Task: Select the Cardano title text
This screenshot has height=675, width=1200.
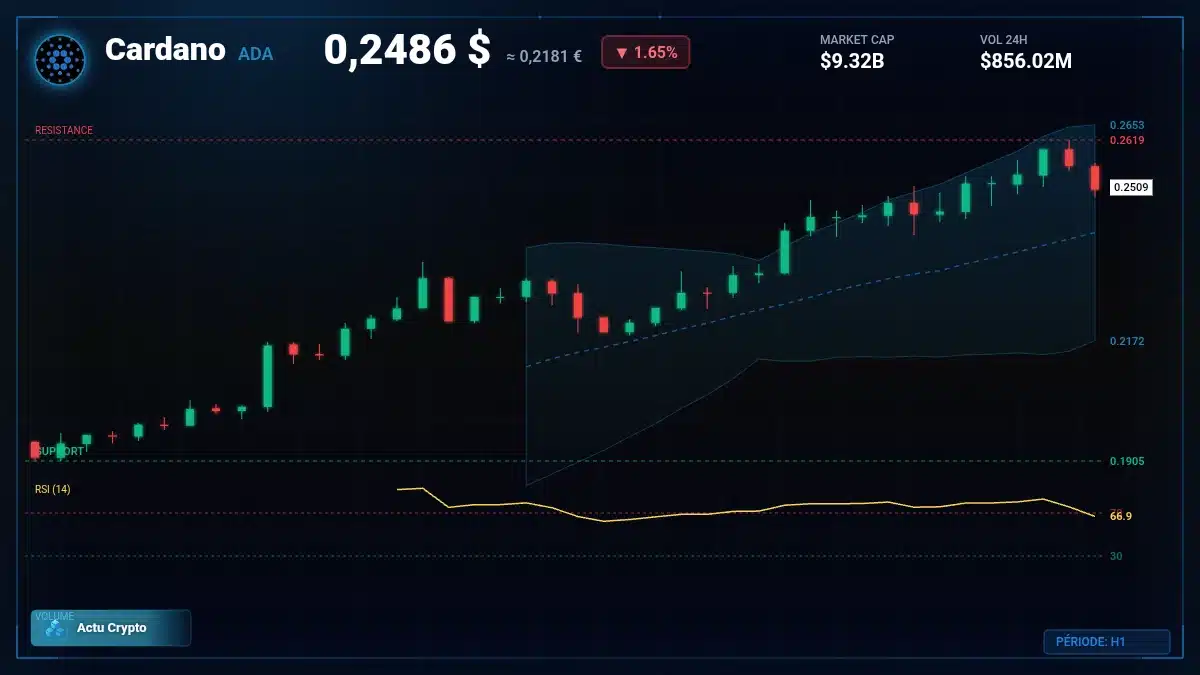Action: coord(165,50)
